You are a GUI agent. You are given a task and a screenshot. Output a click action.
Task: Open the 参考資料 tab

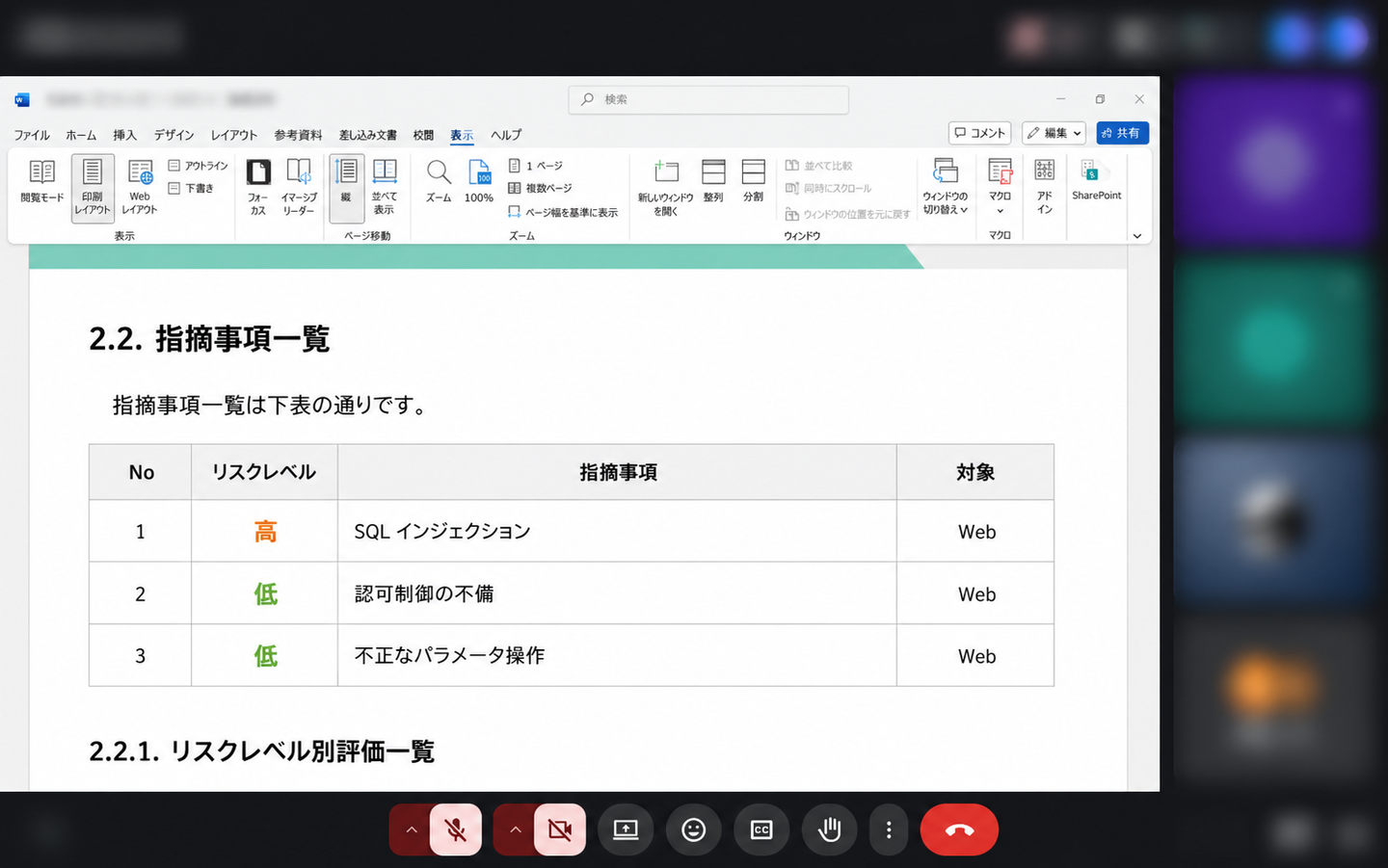tap(298, 135)
